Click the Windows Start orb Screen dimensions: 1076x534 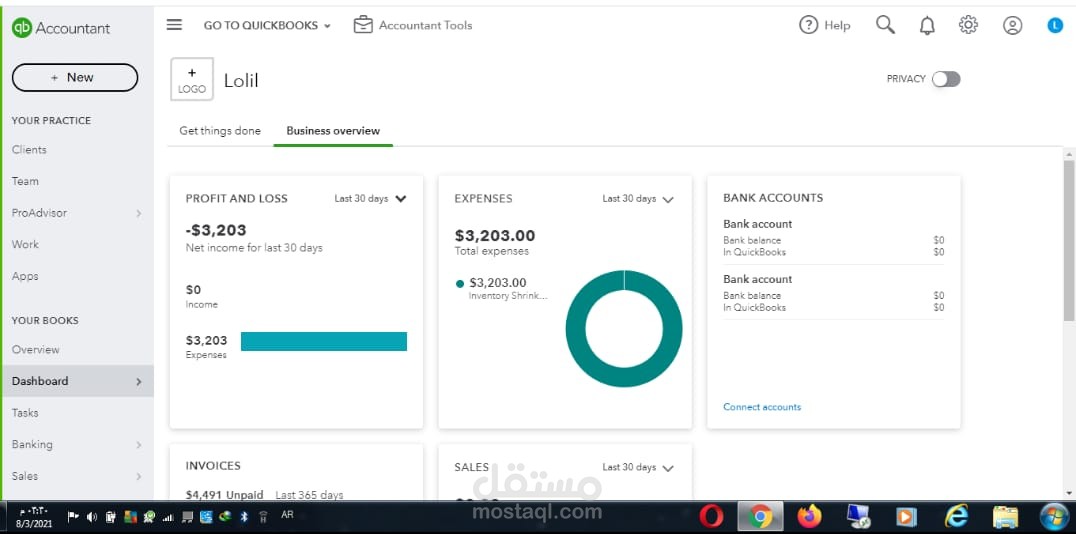click(1053, 516)
